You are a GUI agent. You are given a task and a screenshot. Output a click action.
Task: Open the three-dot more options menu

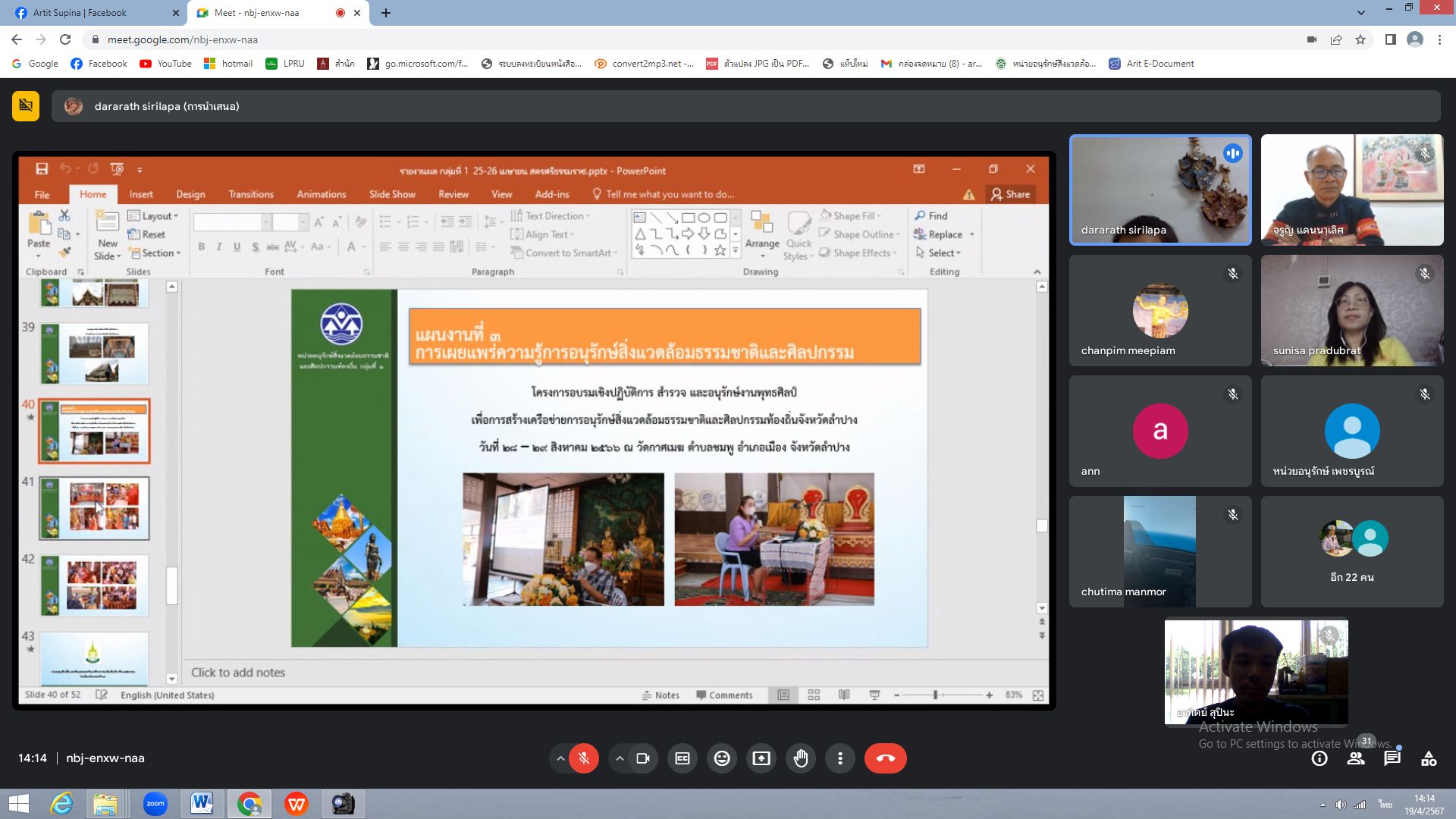[x=840, y=758]
